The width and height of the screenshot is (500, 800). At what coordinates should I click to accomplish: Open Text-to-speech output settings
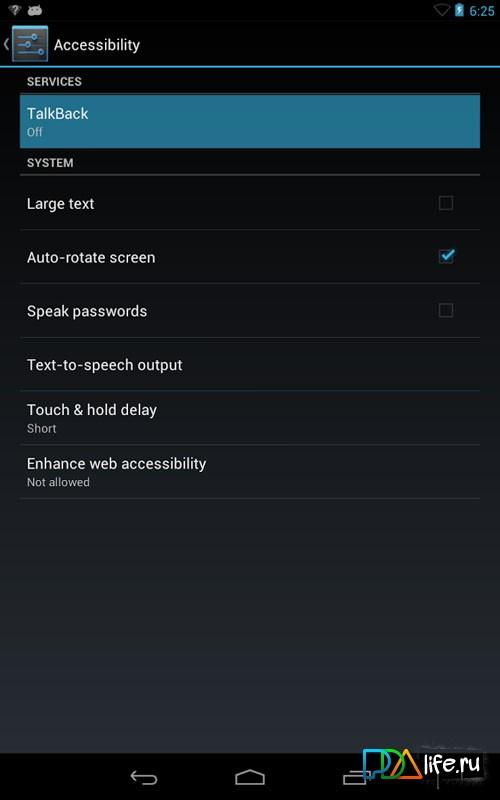pyautogui.click(x=250, y=364)
